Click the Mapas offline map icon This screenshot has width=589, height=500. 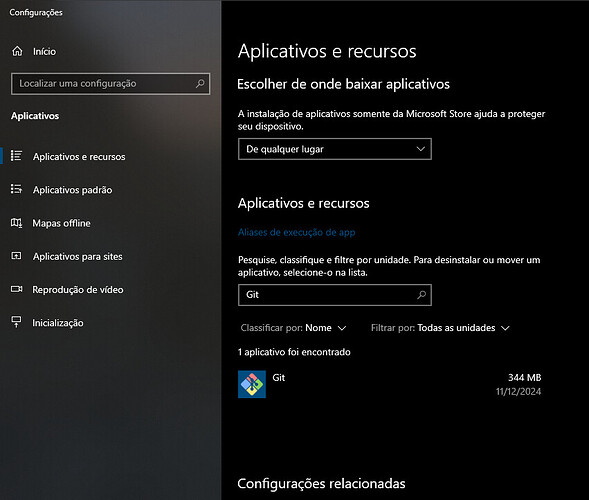16,223
